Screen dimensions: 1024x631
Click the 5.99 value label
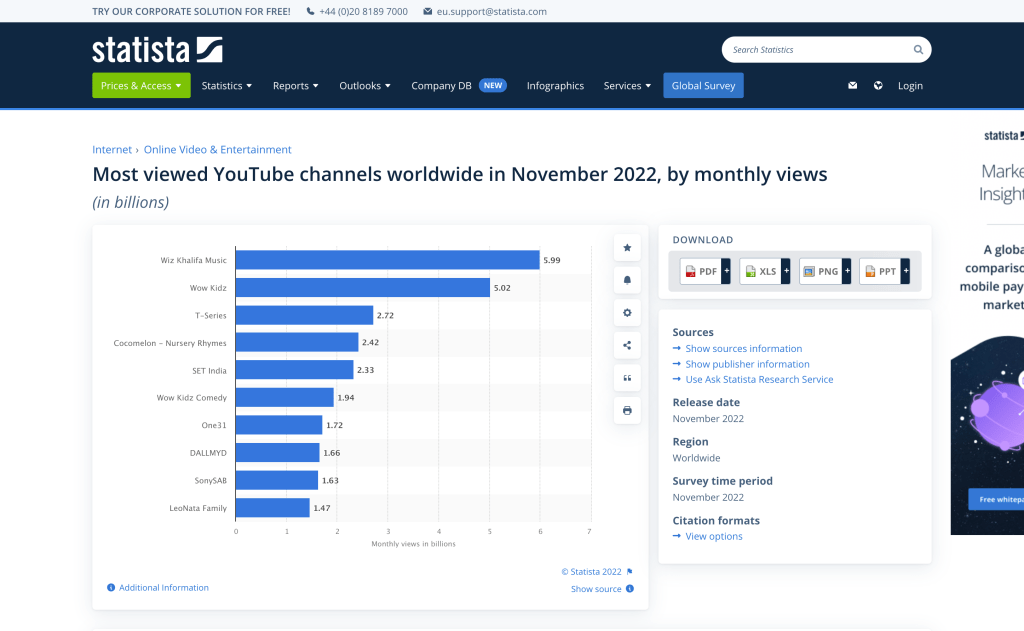tap(552, 260)
